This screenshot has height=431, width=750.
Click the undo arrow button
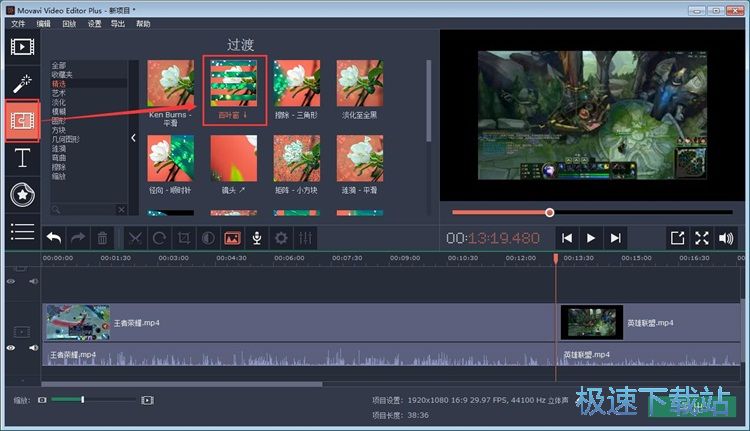(53, 238)
